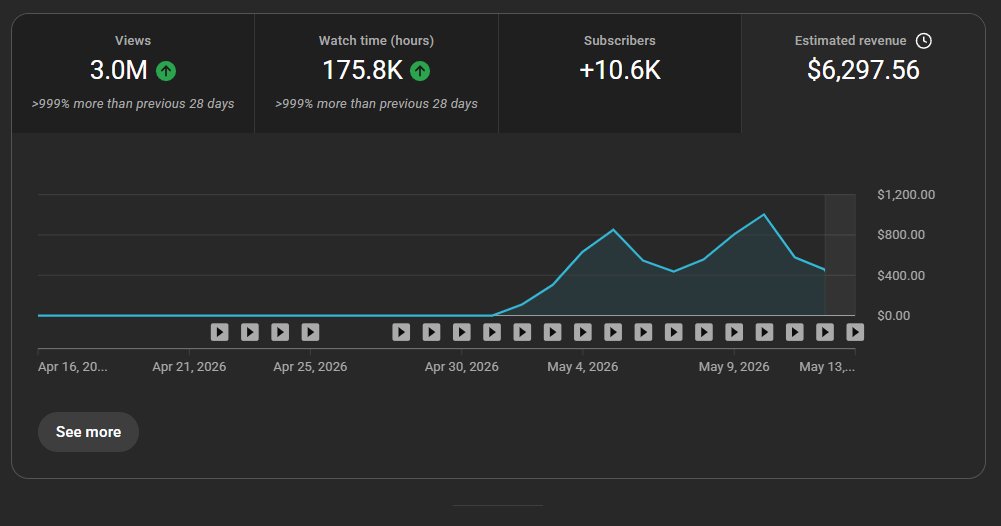This screenshot has width=1001, height=526.
Task: Click the clock icon beside Estimated revenue
Action: pos(924,41)
